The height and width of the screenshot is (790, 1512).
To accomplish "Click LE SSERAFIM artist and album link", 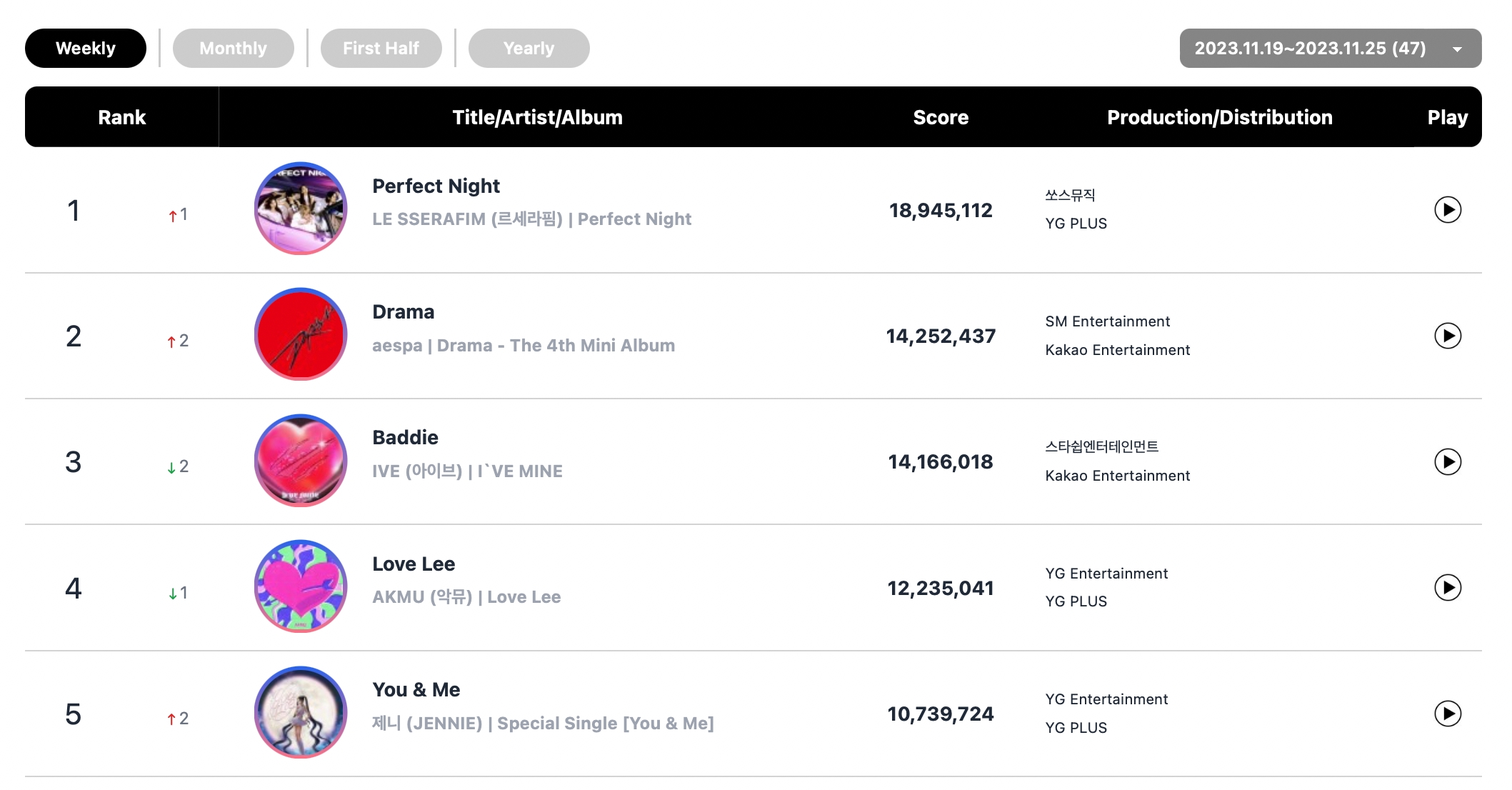I will (531, 219).
